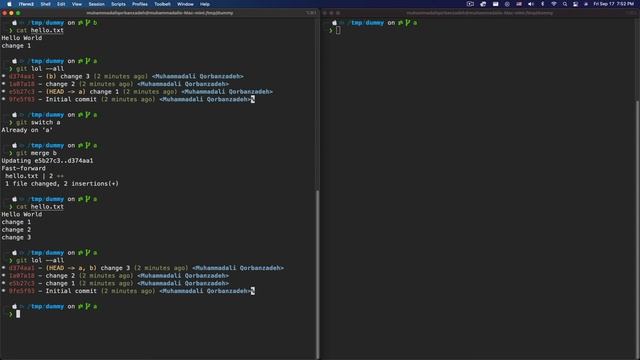640x360 pixels.
Task: Open Spotlight search from menu bar
Action: (565, 4)
